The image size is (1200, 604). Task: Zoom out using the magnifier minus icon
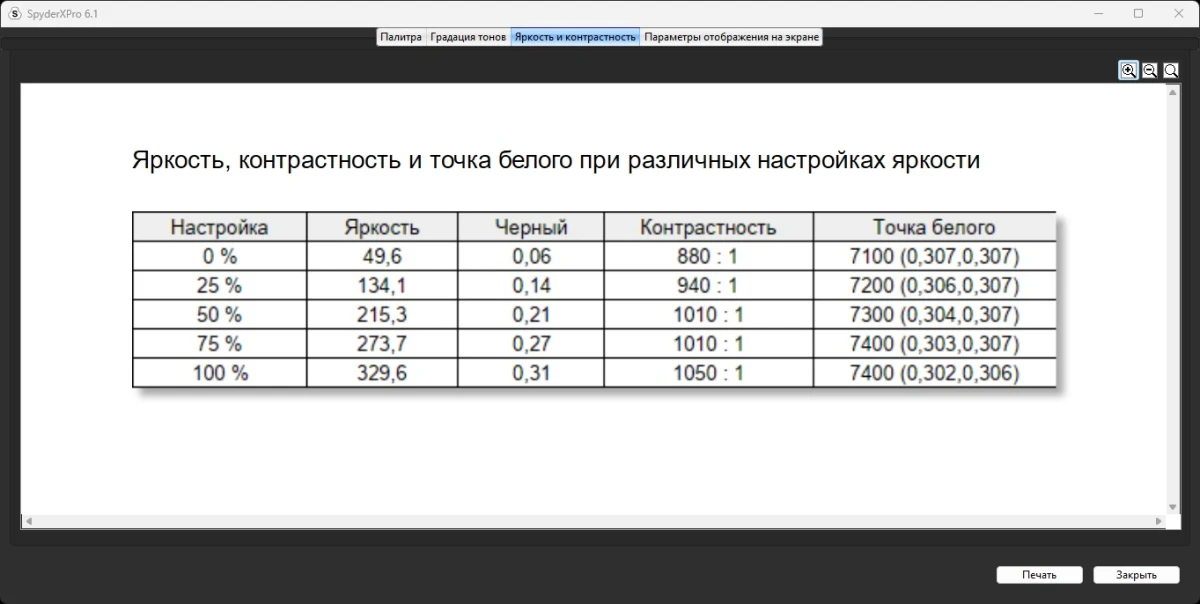(x=1149, y=70)
